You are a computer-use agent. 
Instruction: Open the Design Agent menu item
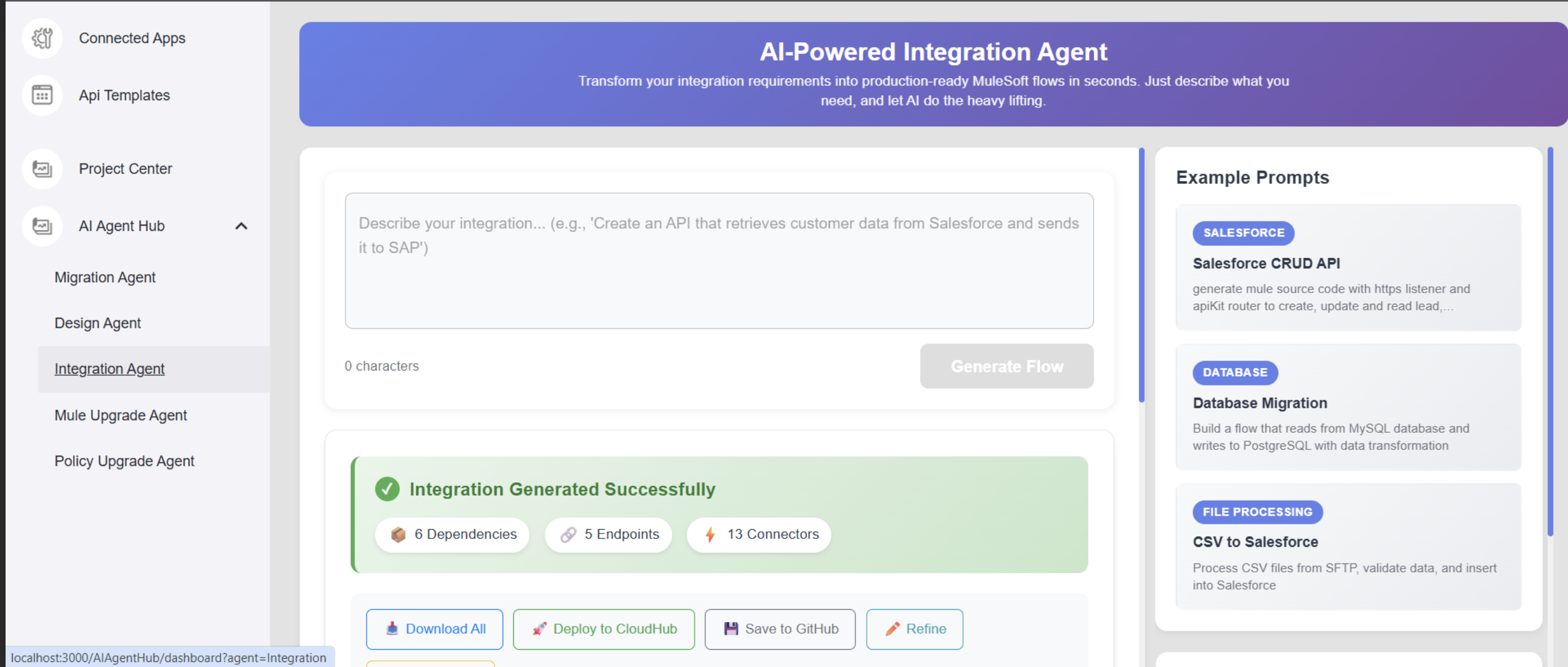(97, 323)
